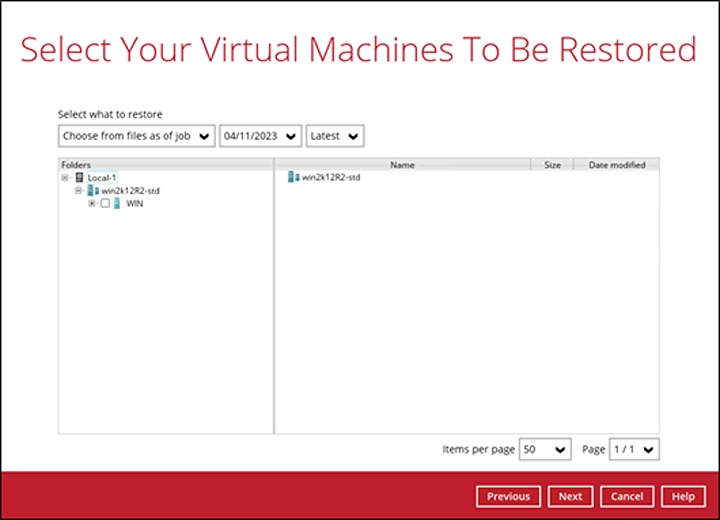Sort list by Date modified column header
The height and width of the screenshot is (520, 720).
click(616, 165)
